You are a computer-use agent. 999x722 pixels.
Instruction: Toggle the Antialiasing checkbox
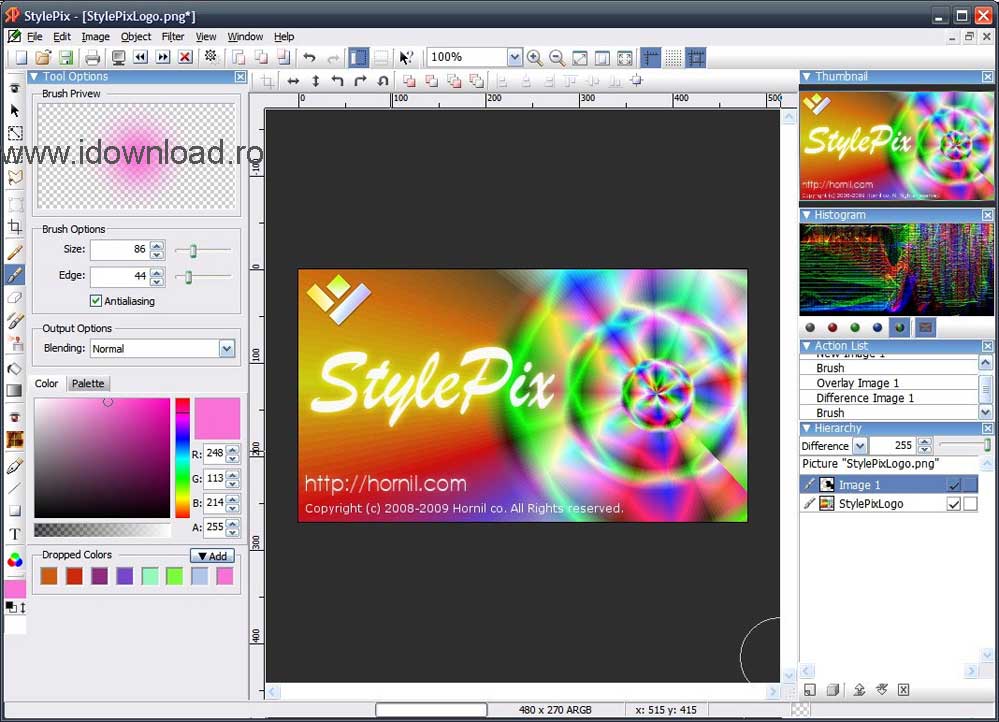point(96,301)
